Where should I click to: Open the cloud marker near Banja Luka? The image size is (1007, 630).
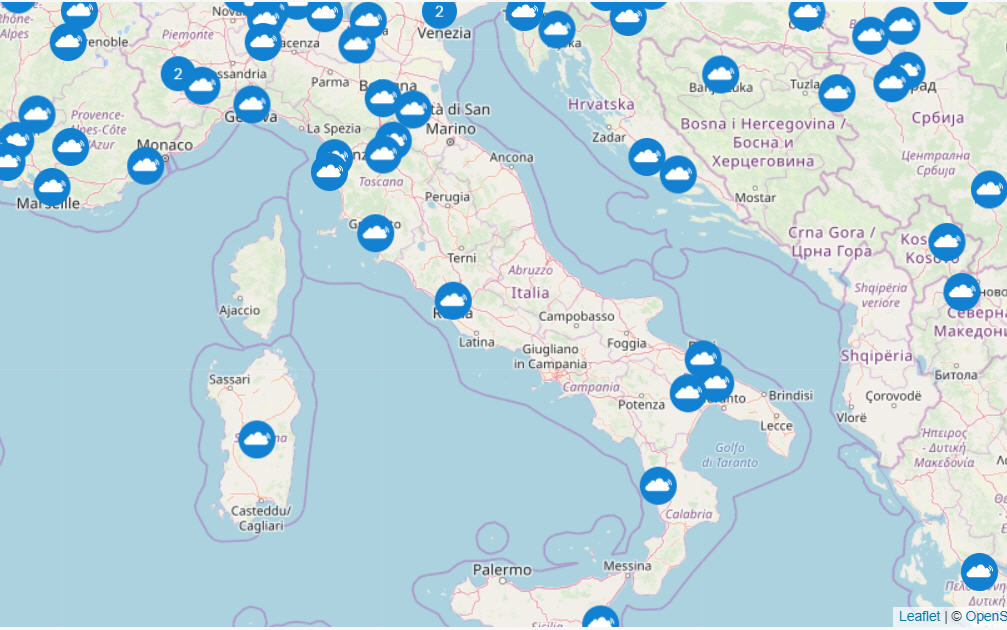point(721,74)
